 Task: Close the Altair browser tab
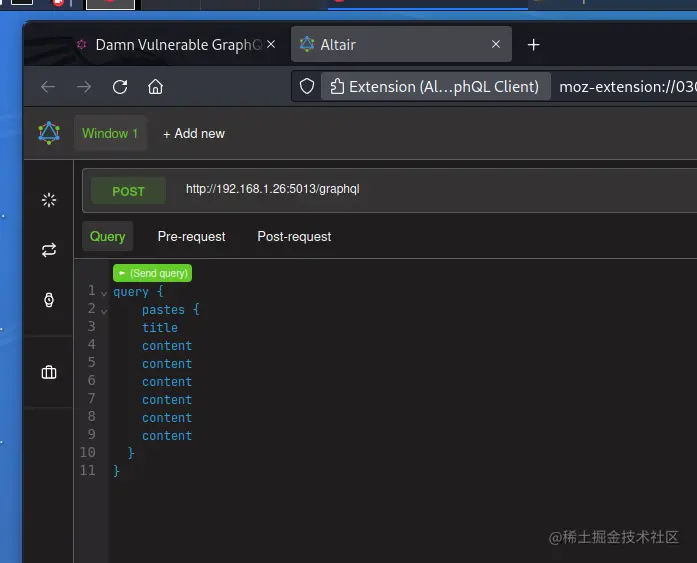(x=496, y=44)
